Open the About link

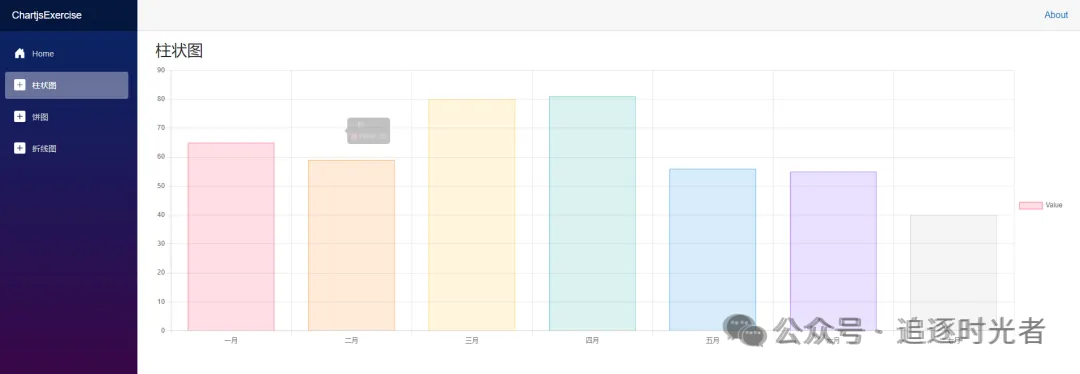point(1056,15)
